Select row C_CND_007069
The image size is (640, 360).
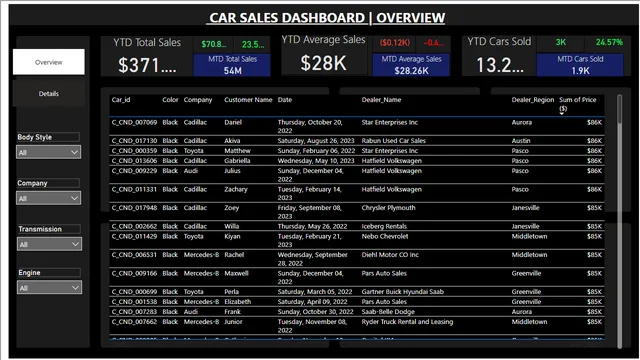[x=357, y=126]
